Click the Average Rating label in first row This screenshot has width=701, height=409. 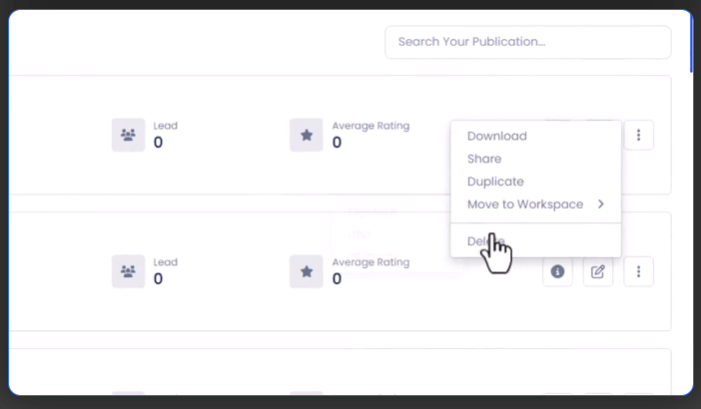371,126
